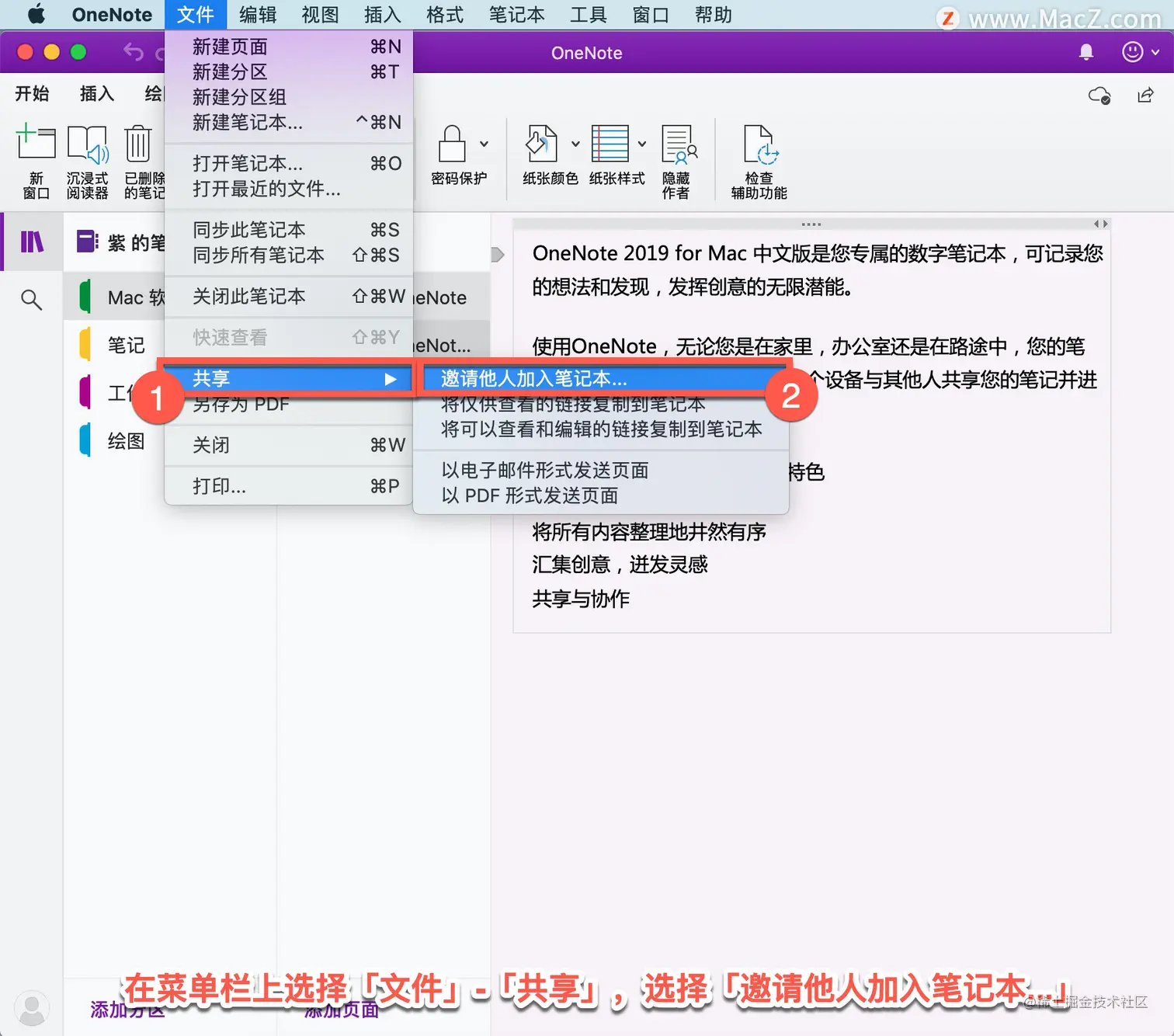
Task: Expand the feedback dropdown chevron
Action: click(x=1155, y=52)
